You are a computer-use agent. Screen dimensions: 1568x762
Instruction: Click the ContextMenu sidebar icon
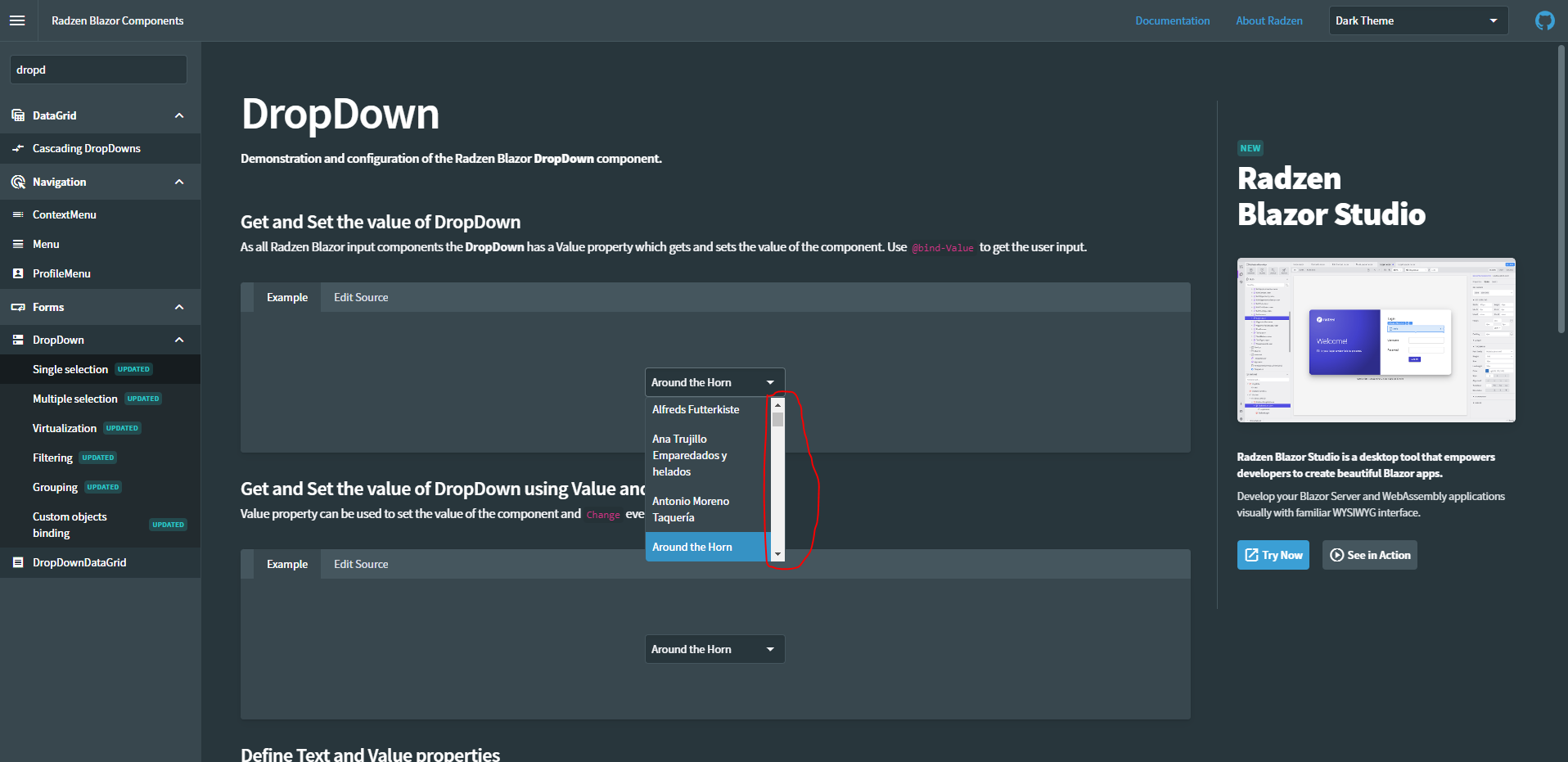(x=18, y=214)
